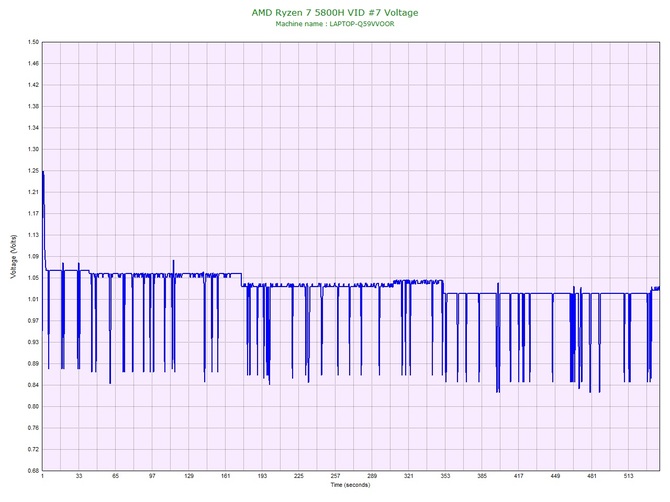Click the 0.76 y-axis value
Viewport: 670px width, 502px height.
[x=33, y=428]
